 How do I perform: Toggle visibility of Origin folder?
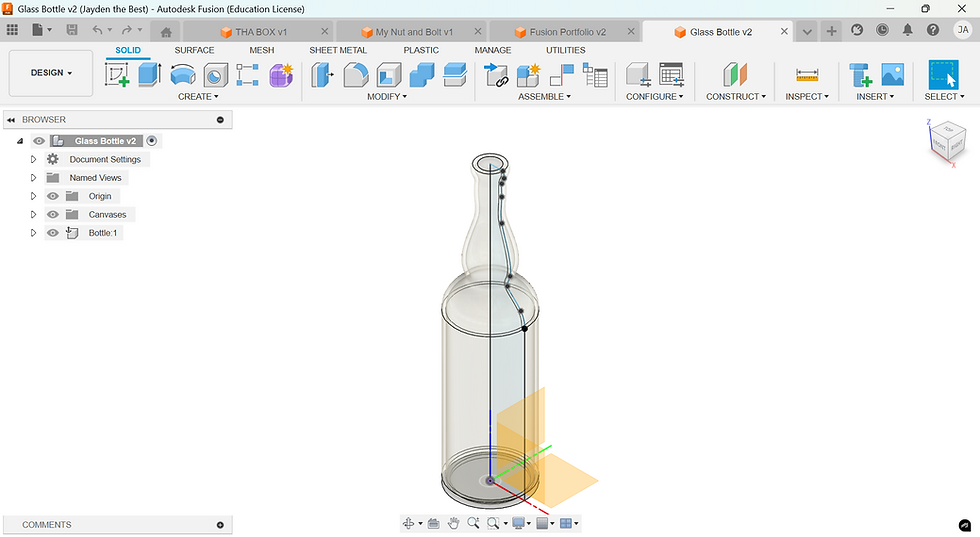52,196
